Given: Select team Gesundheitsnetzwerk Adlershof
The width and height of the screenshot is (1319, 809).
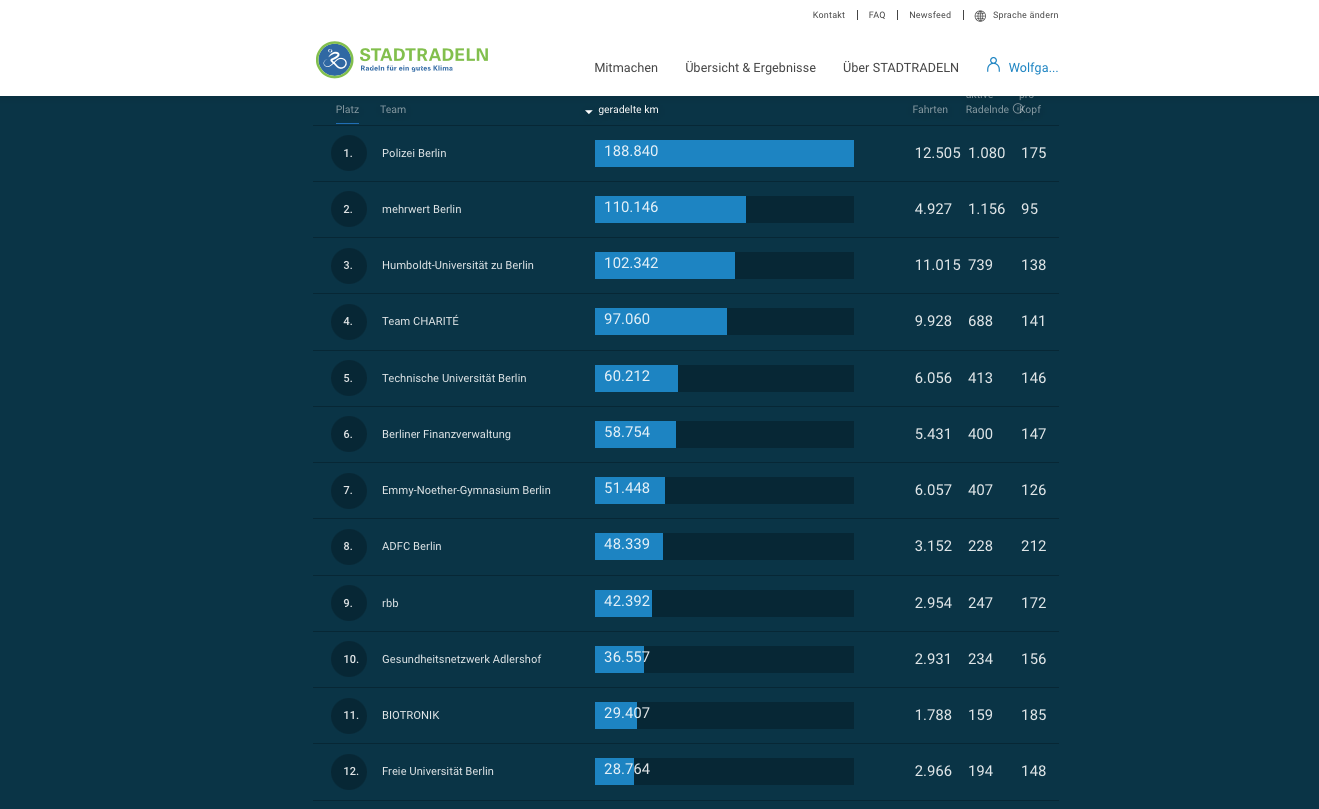Looking at the screenshot, I should tap(462, 659).
